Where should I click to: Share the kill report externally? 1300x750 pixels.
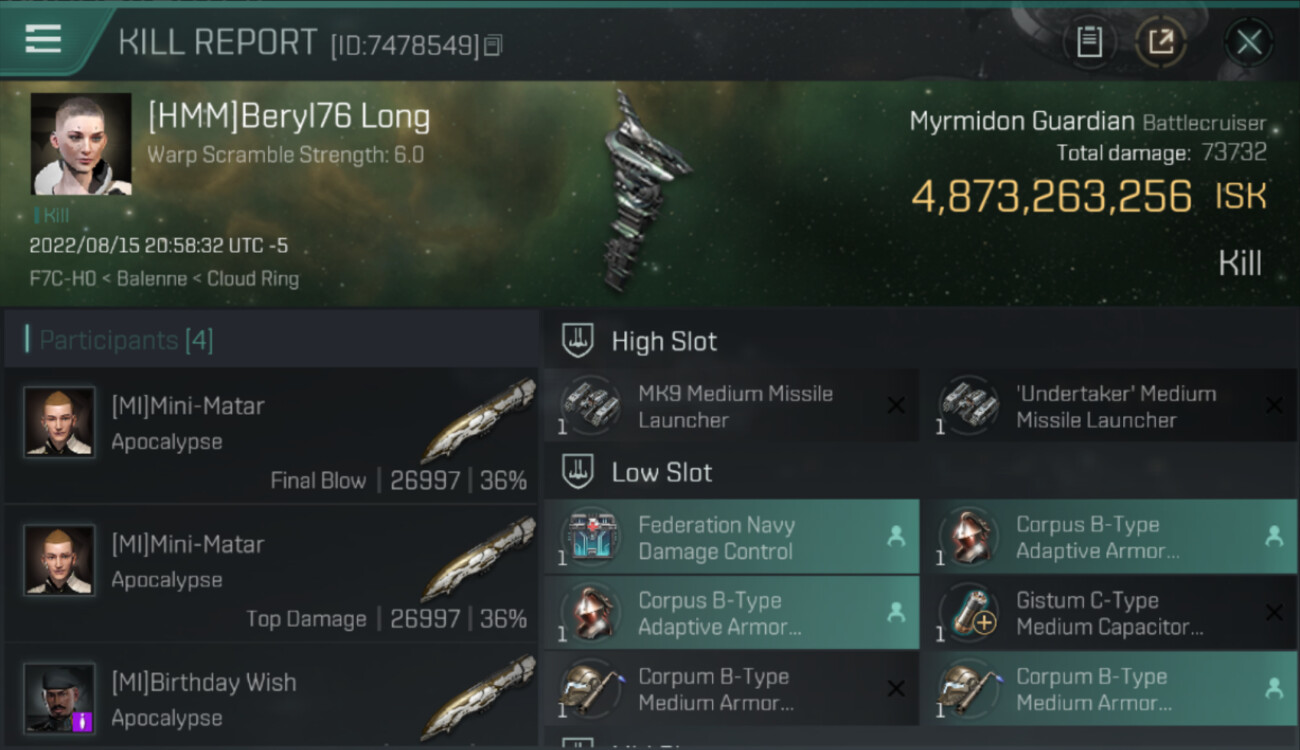[1161, 42]
